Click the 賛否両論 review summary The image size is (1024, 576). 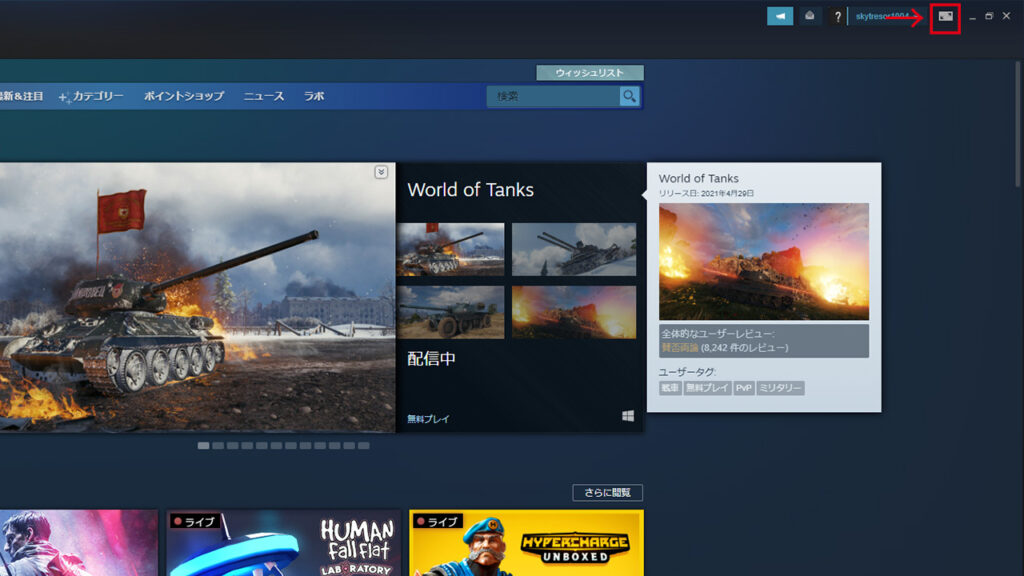(680, 347)
